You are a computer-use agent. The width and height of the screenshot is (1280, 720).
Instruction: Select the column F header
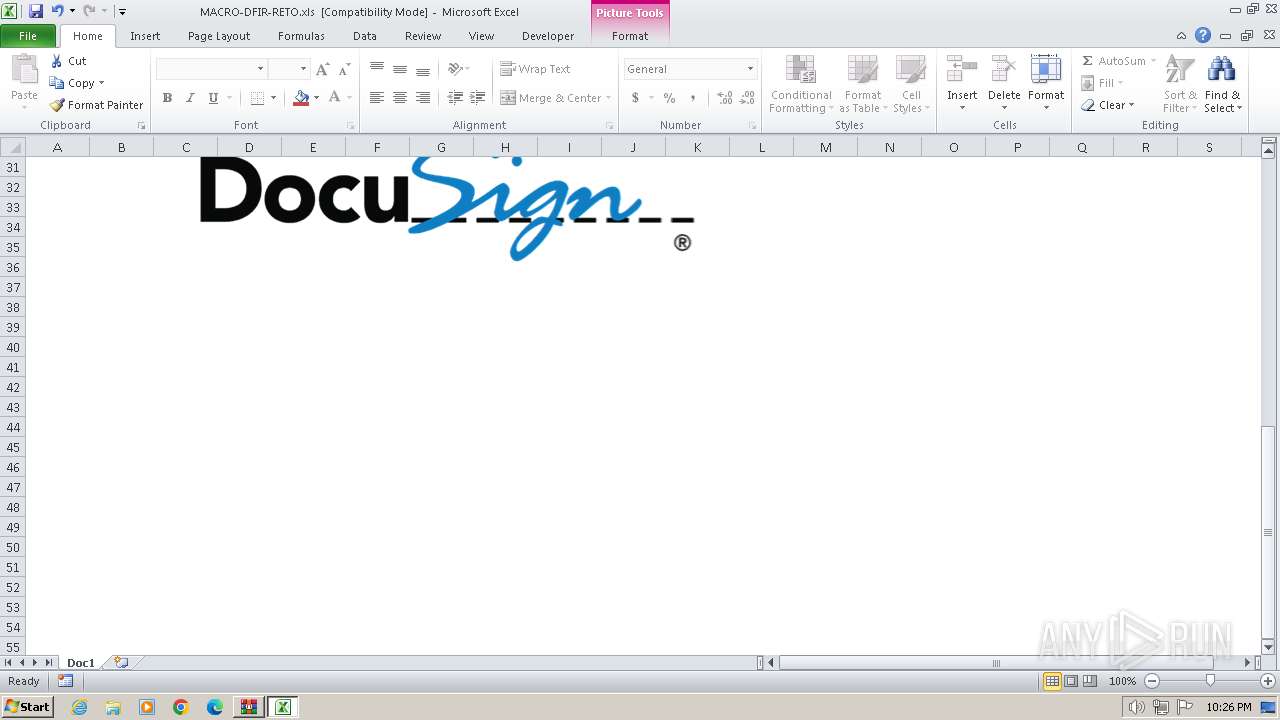(377, 147)
